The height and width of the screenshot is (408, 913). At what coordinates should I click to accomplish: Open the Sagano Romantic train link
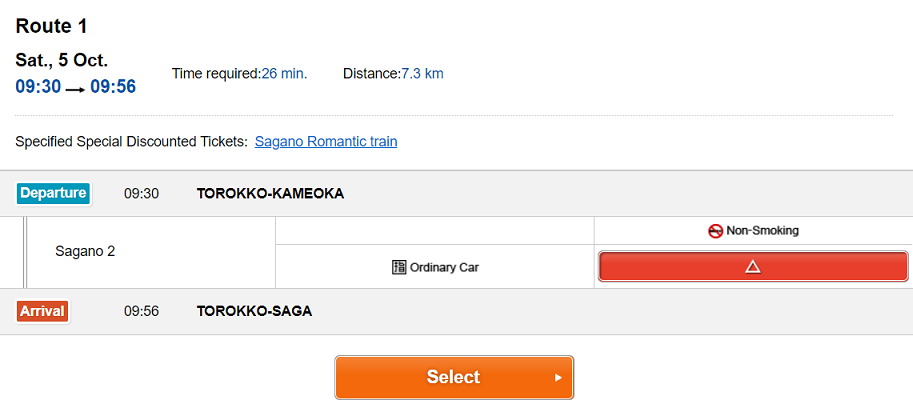(x=326, y=142)
